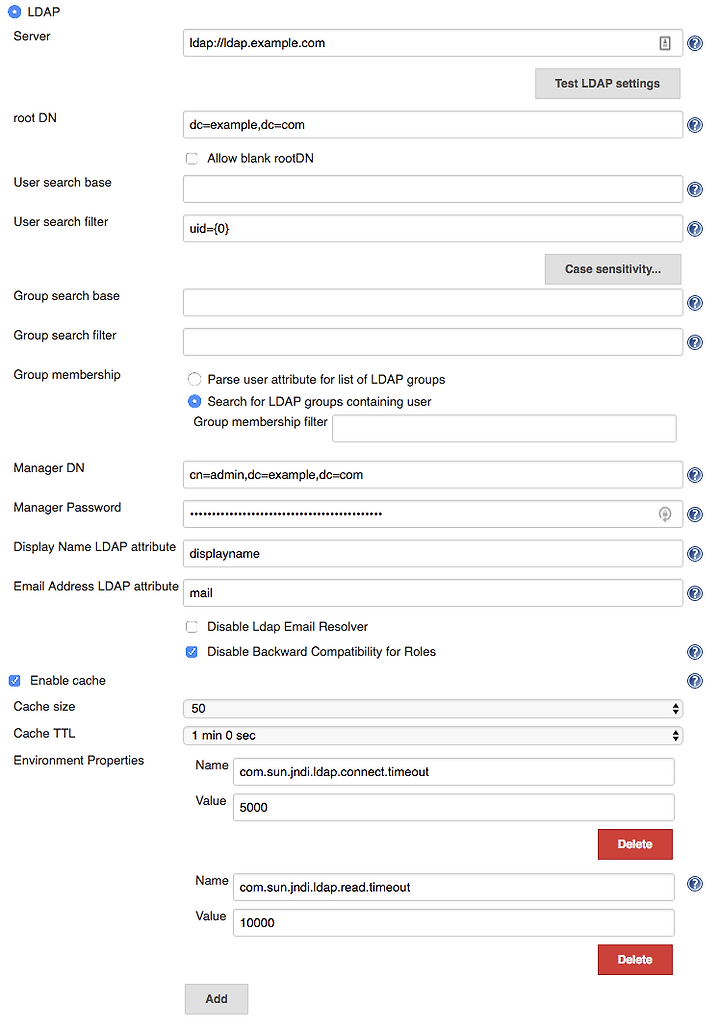Click the help icon beside root DN

694,125
